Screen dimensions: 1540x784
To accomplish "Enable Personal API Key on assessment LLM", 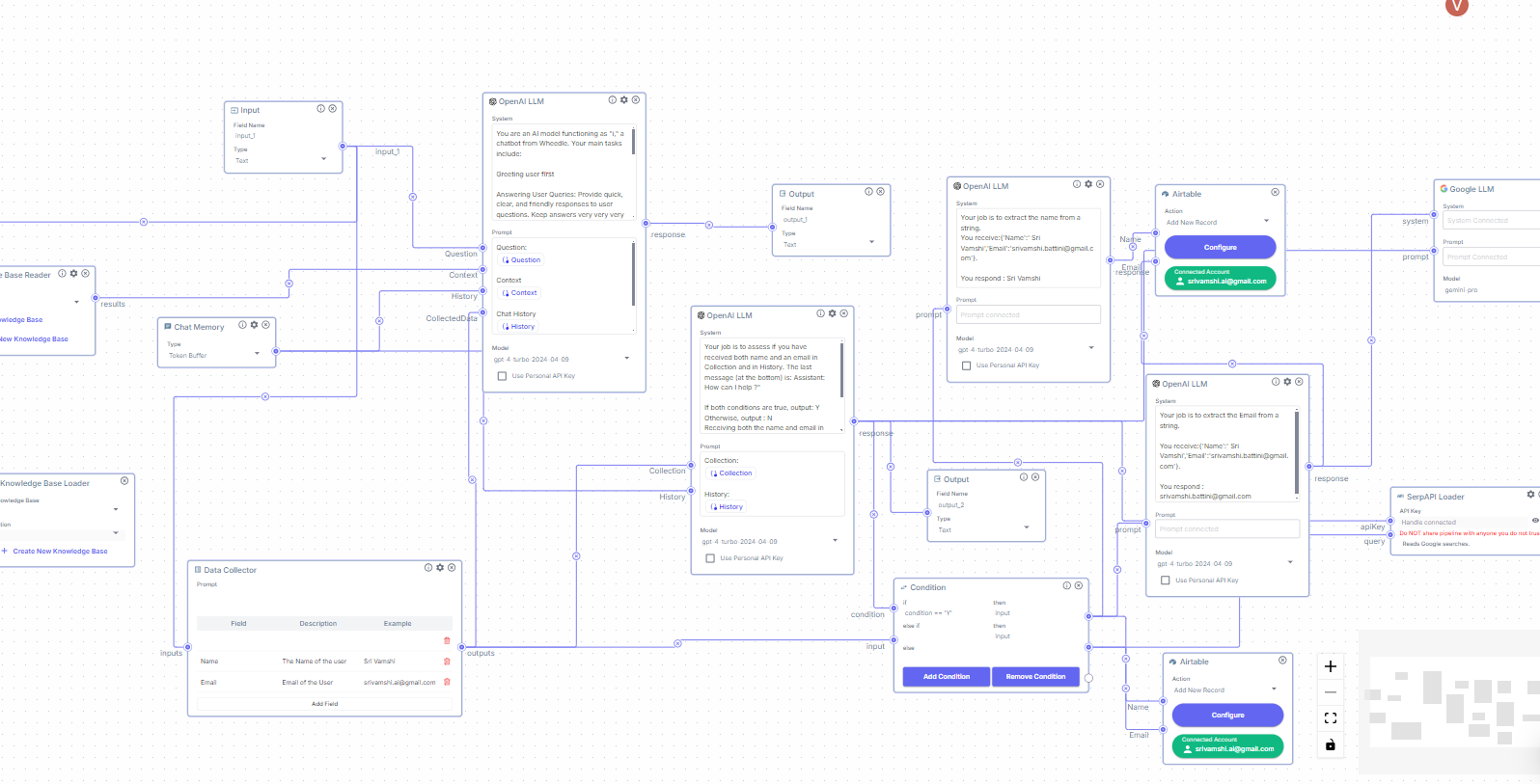I will [710, 558].
